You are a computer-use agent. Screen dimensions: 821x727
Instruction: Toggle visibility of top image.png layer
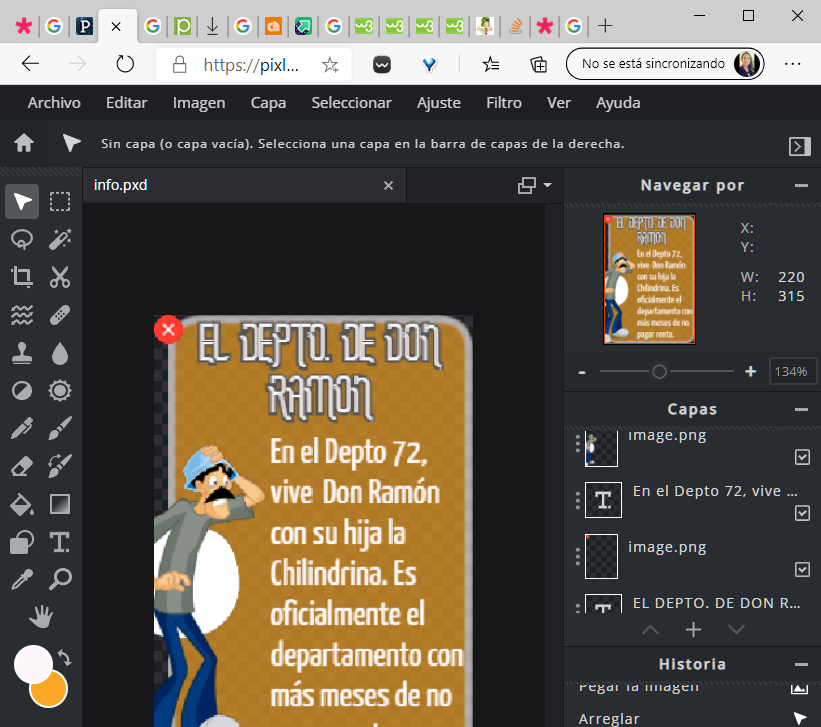click(802, 457)
